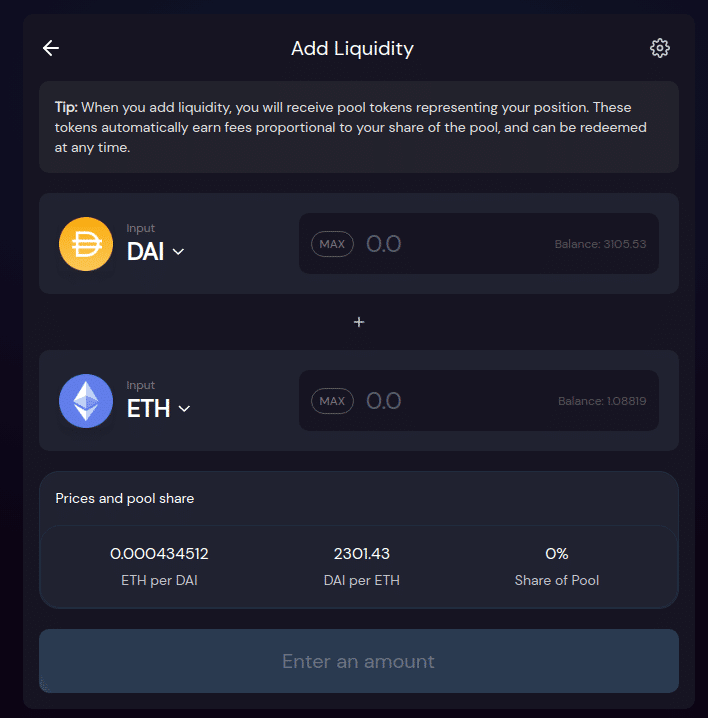Open the settings gear icon
Image resolution: width=708 pixels, height=718 pixels.
point(659,48)
